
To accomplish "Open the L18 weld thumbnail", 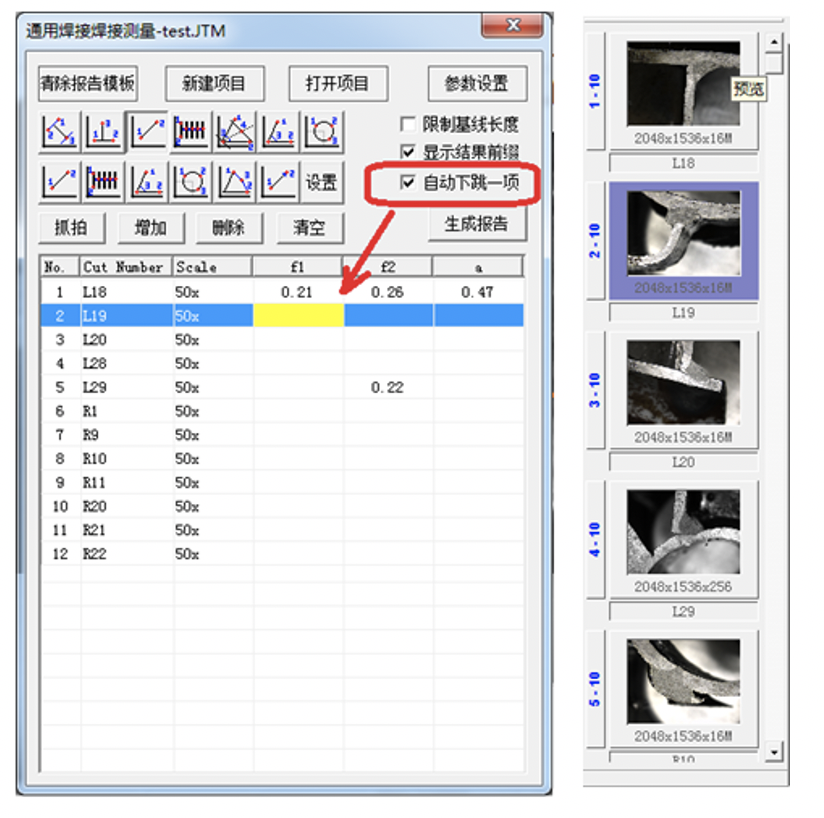I will coord(683,84).
